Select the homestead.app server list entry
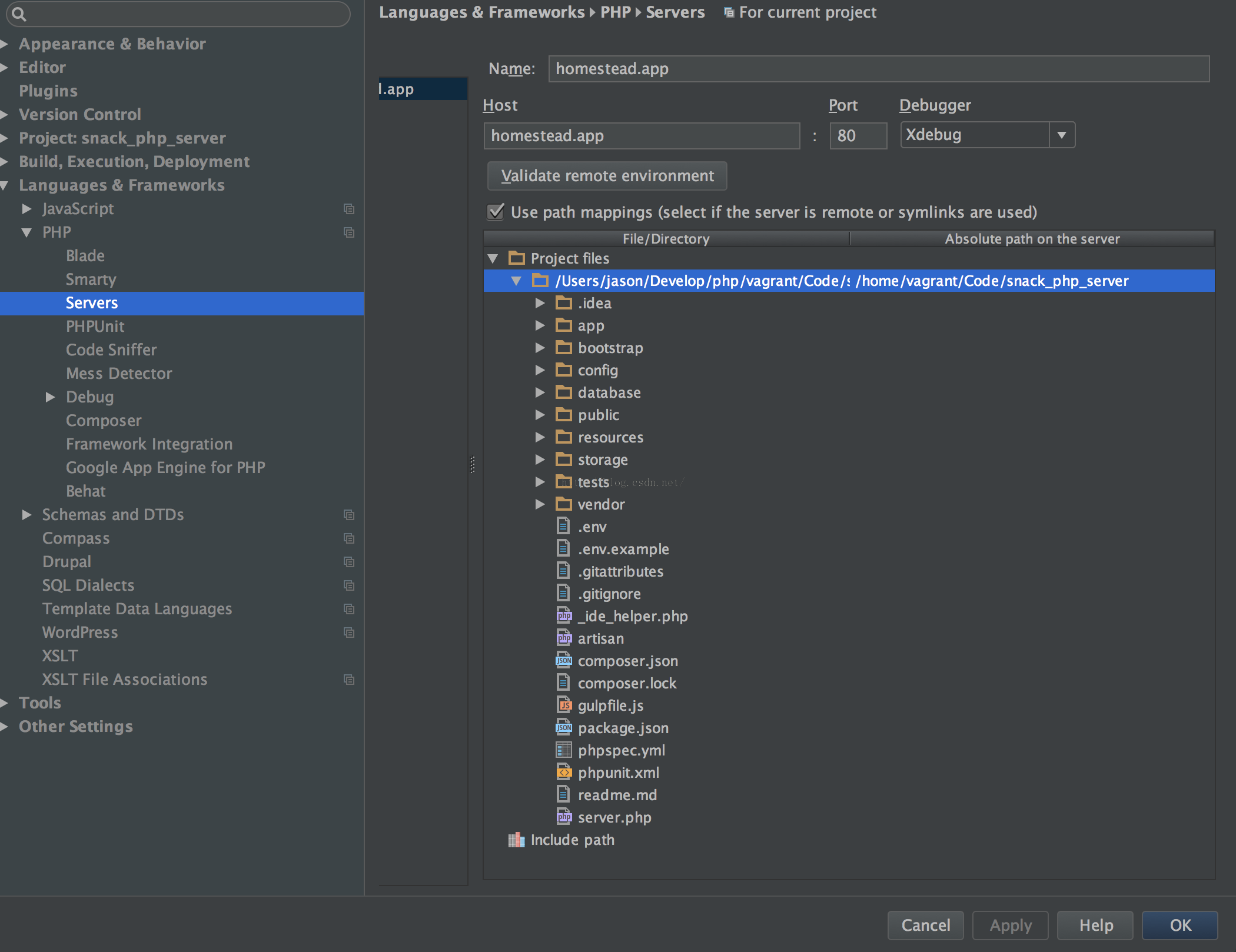Screen dimensions: 1236x952 (423, 89)
